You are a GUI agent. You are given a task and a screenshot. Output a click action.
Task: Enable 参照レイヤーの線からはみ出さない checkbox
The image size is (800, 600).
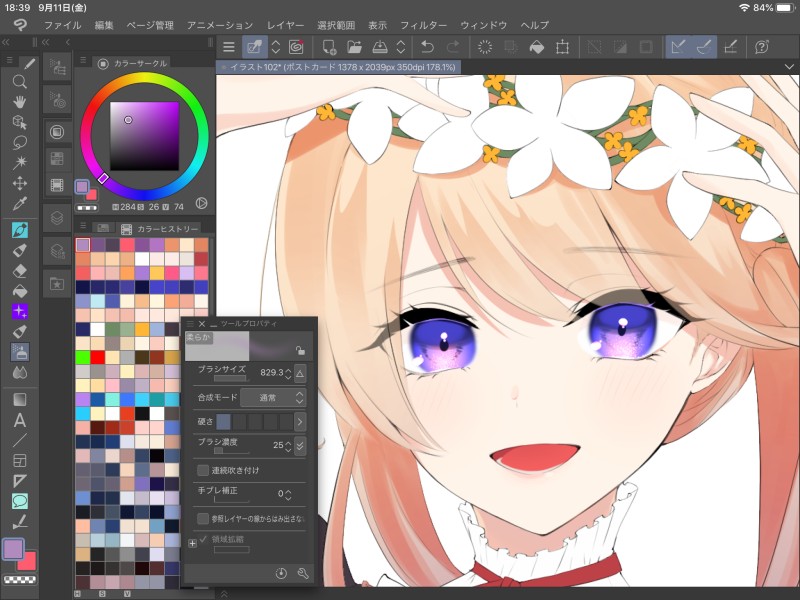pos(203,518)
